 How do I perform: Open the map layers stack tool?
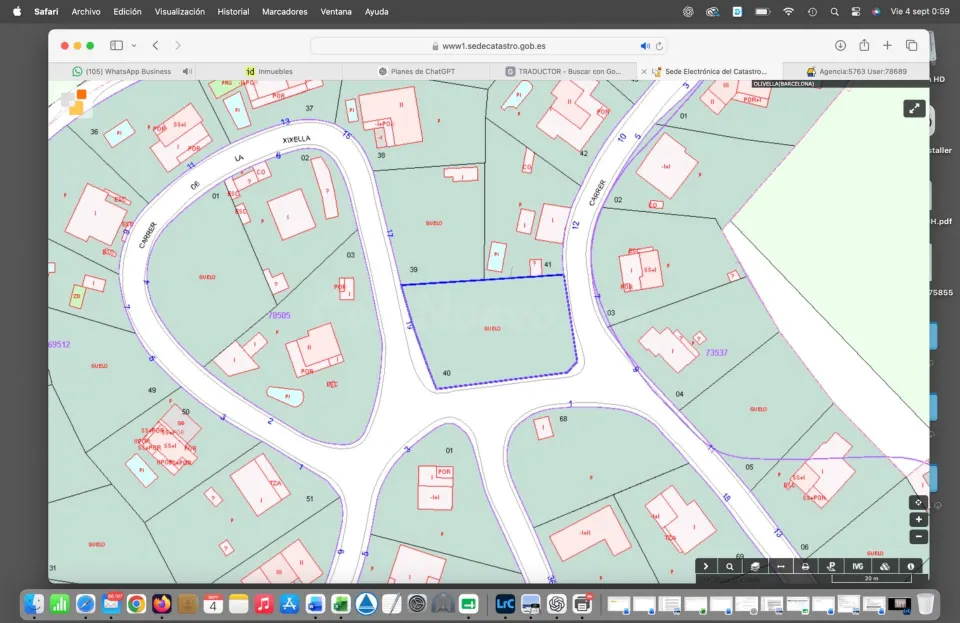click(x=755, y=566)
